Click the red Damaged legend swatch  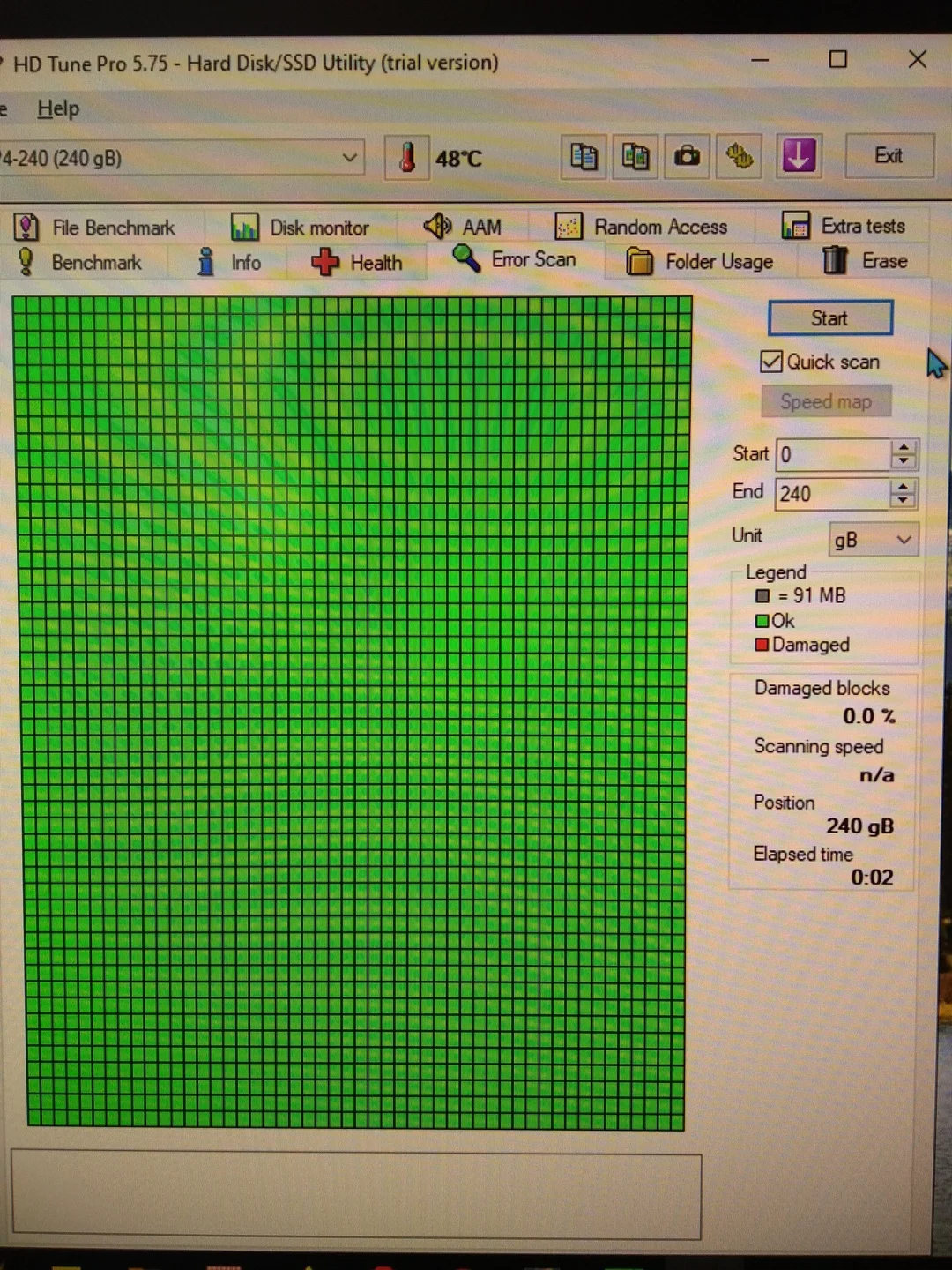coord(762,645)
